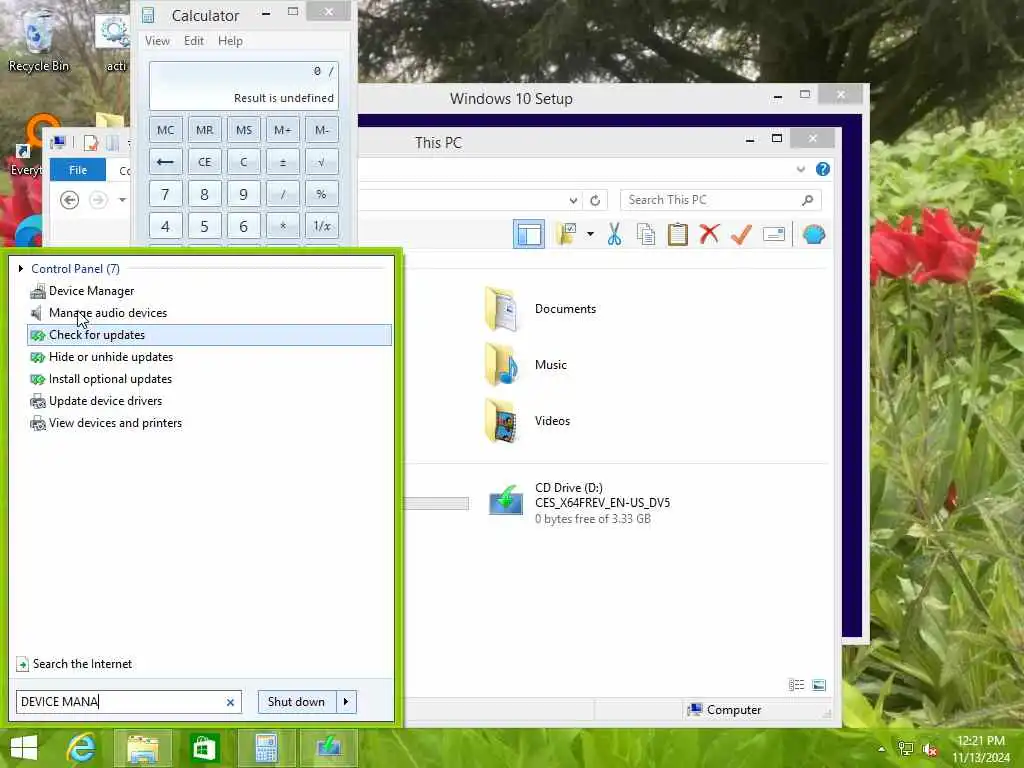
Task: Click calculator digit 7
Action: click(166, 194)
